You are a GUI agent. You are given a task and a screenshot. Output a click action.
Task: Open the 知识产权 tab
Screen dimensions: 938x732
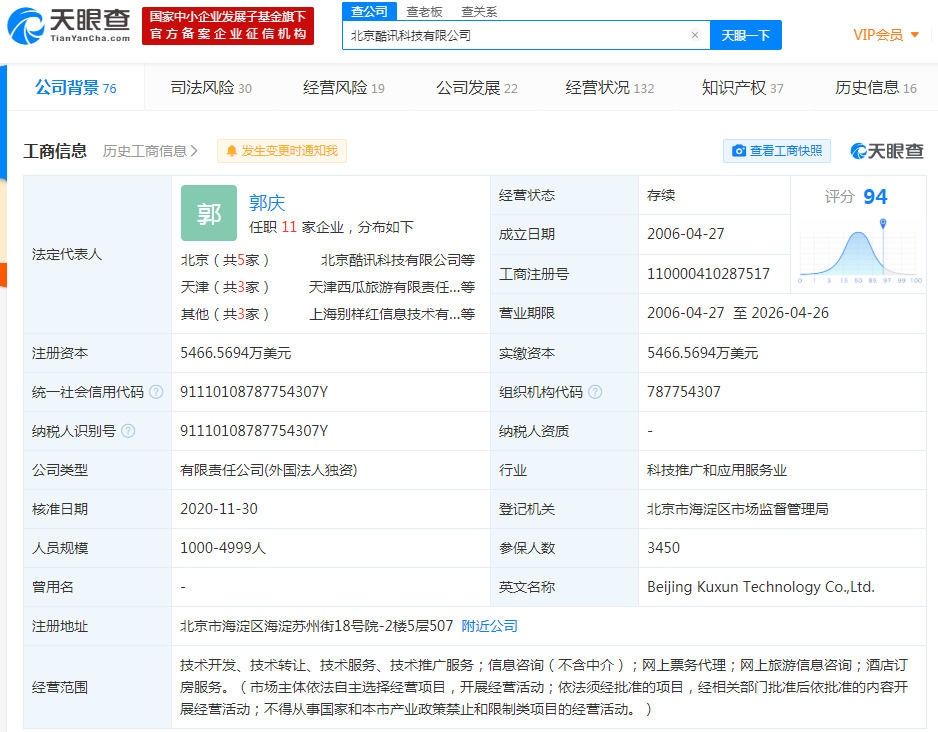click(742, 88)
